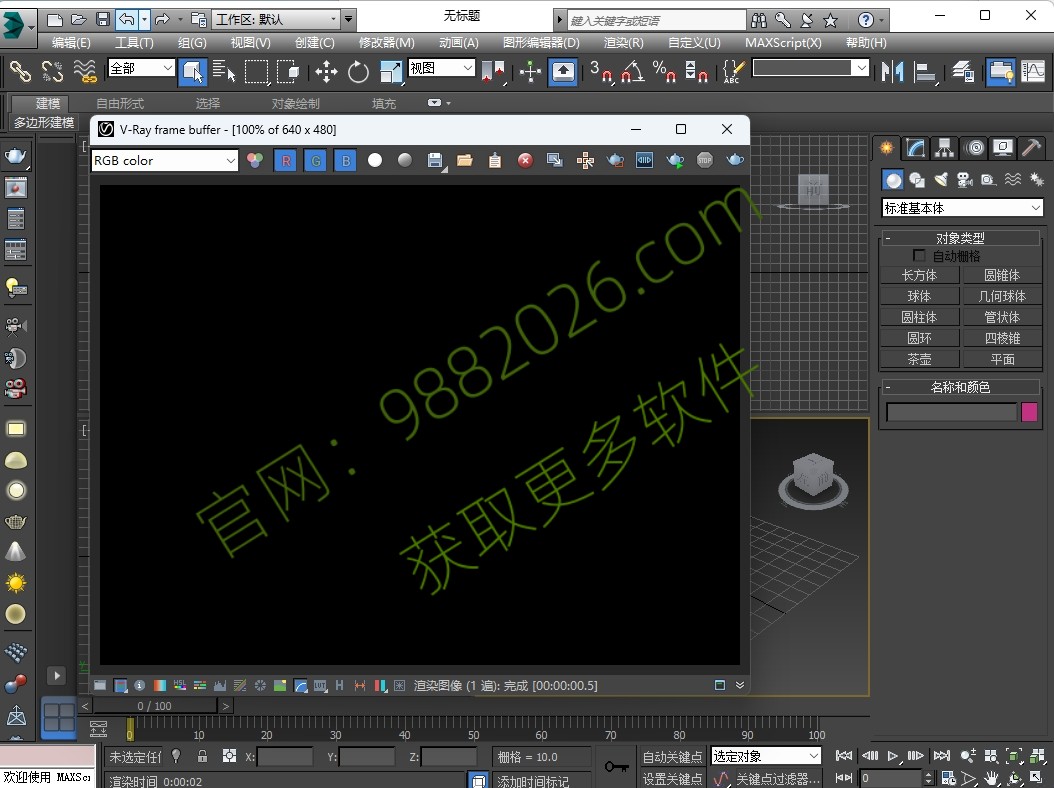Toggle the 3D snaps button
This screenshot has width=1054, height=788.
coord(602,71)
